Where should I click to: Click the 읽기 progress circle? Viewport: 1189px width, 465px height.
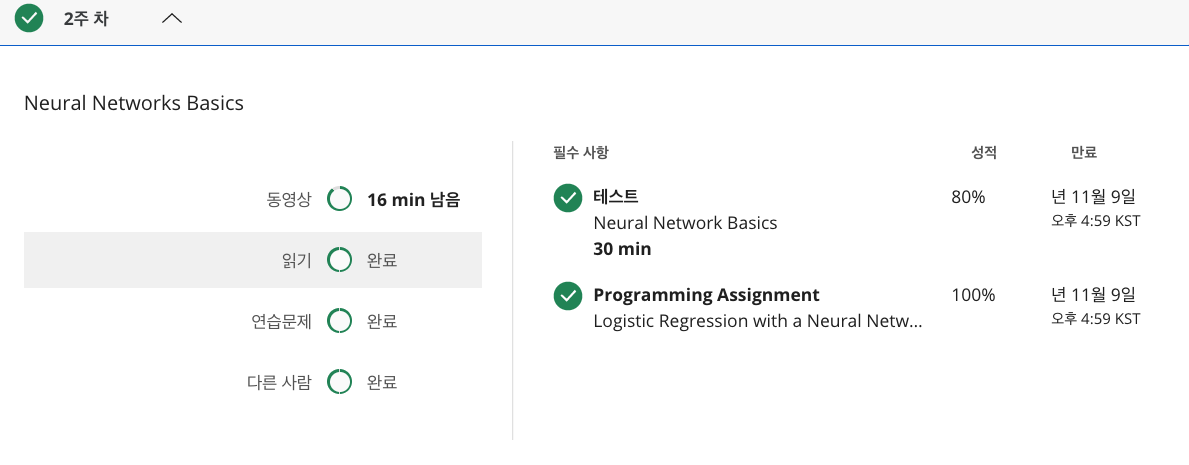339,260
